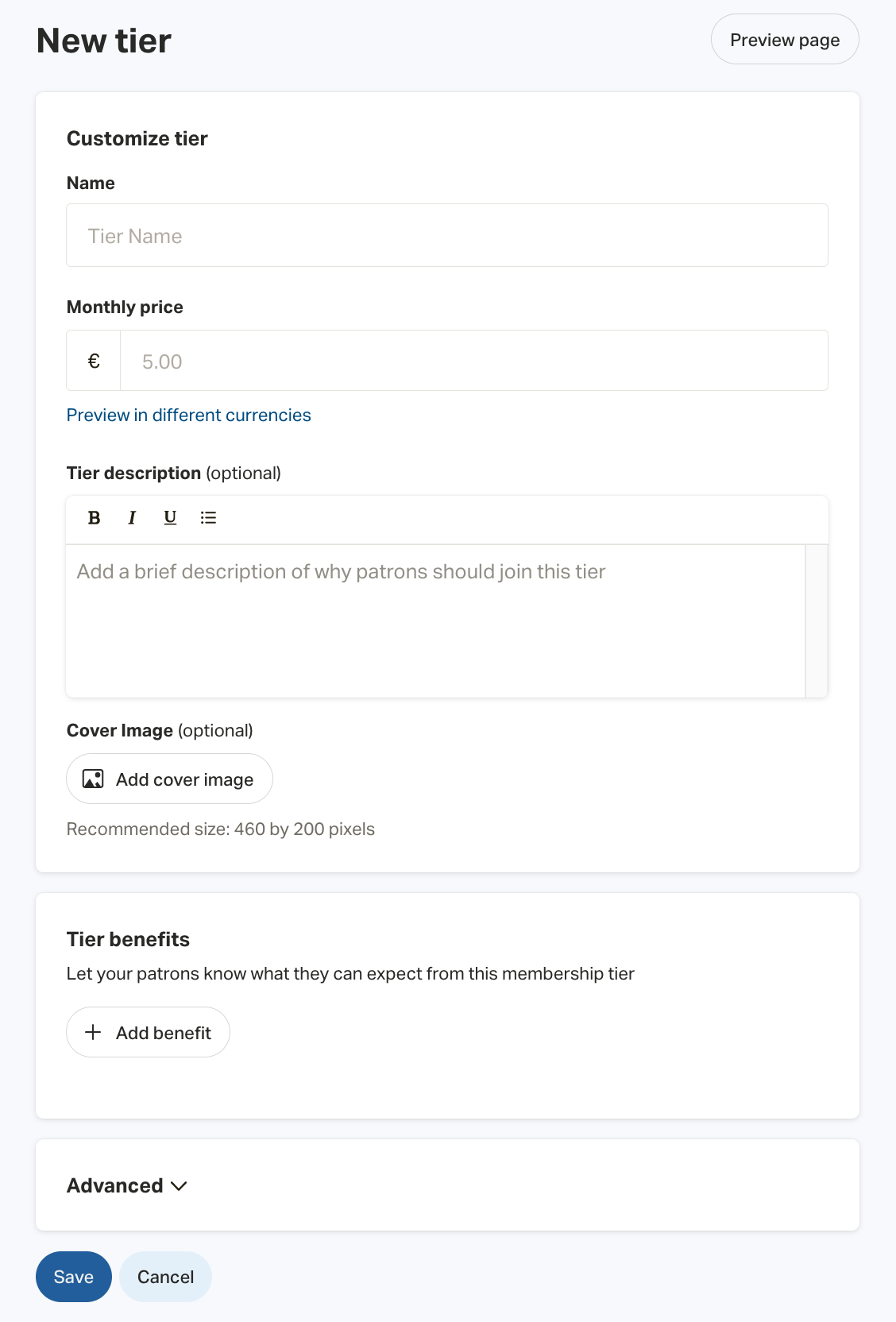Create a bulleted list in the tier description
Screen dimensions: 896x1322
point(208,518)
